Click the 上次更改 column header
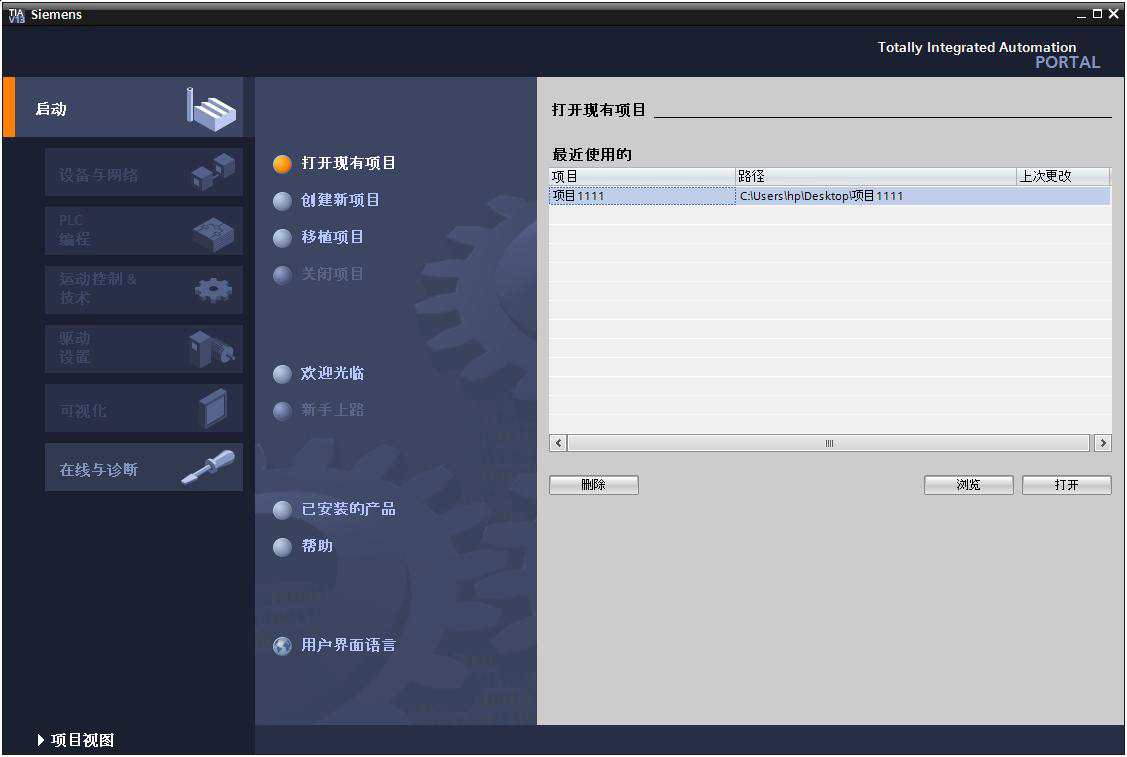Viewport: 1127px width, 757px height. click(x=1063, y=176)
